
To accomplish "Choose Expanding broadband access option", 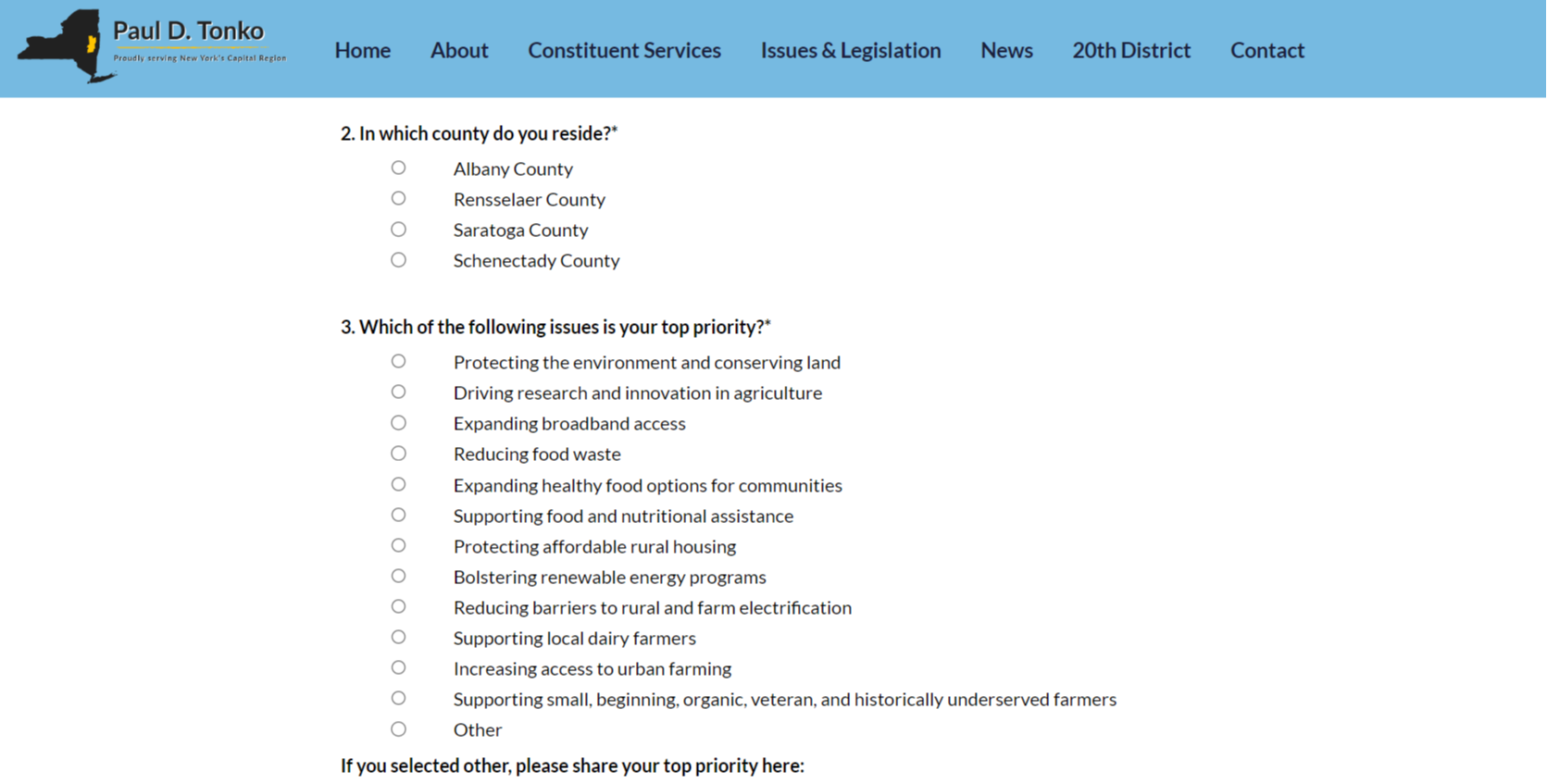I will coord(398,423).
